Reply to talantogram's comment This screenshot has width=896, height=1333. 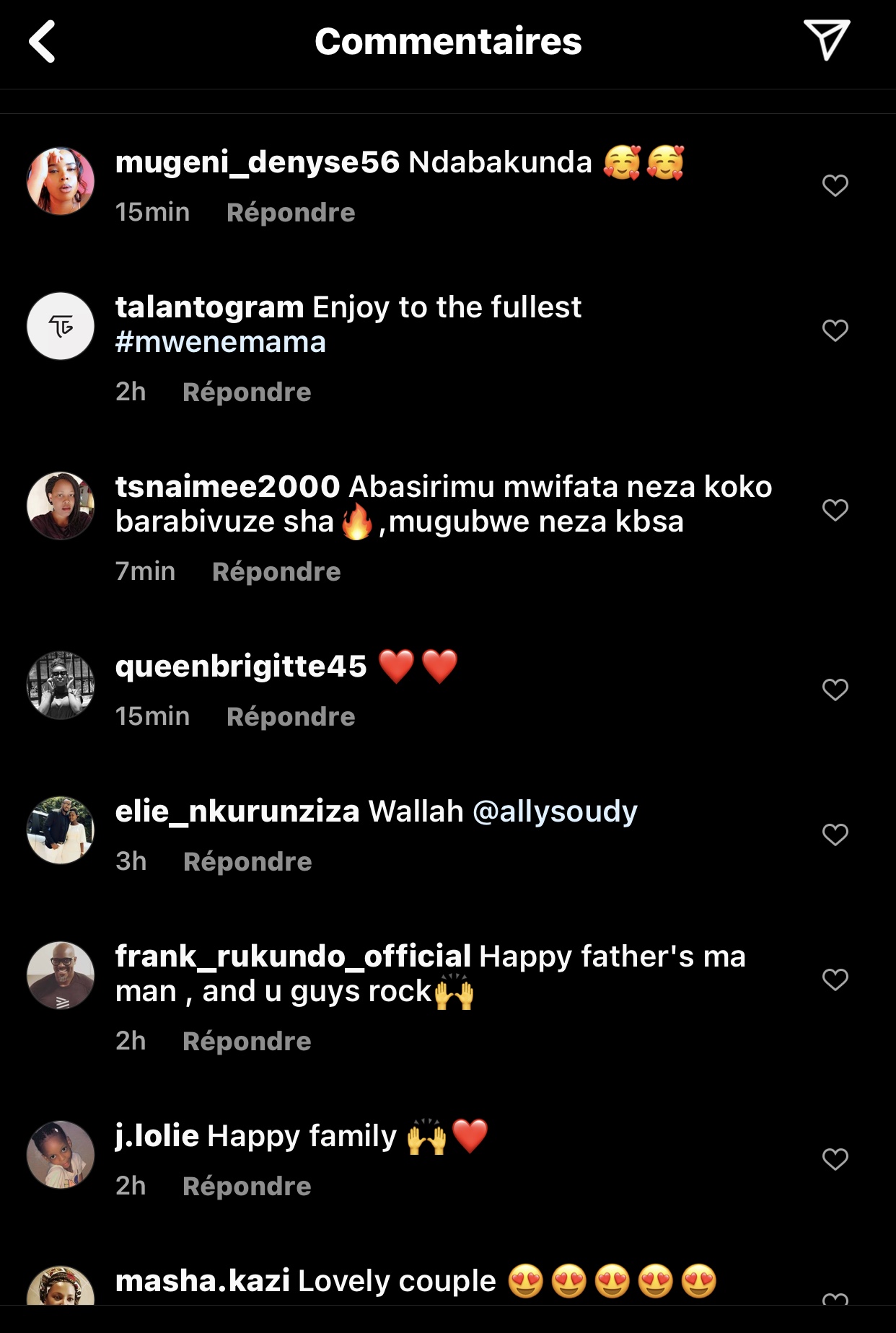pos(247,392)
